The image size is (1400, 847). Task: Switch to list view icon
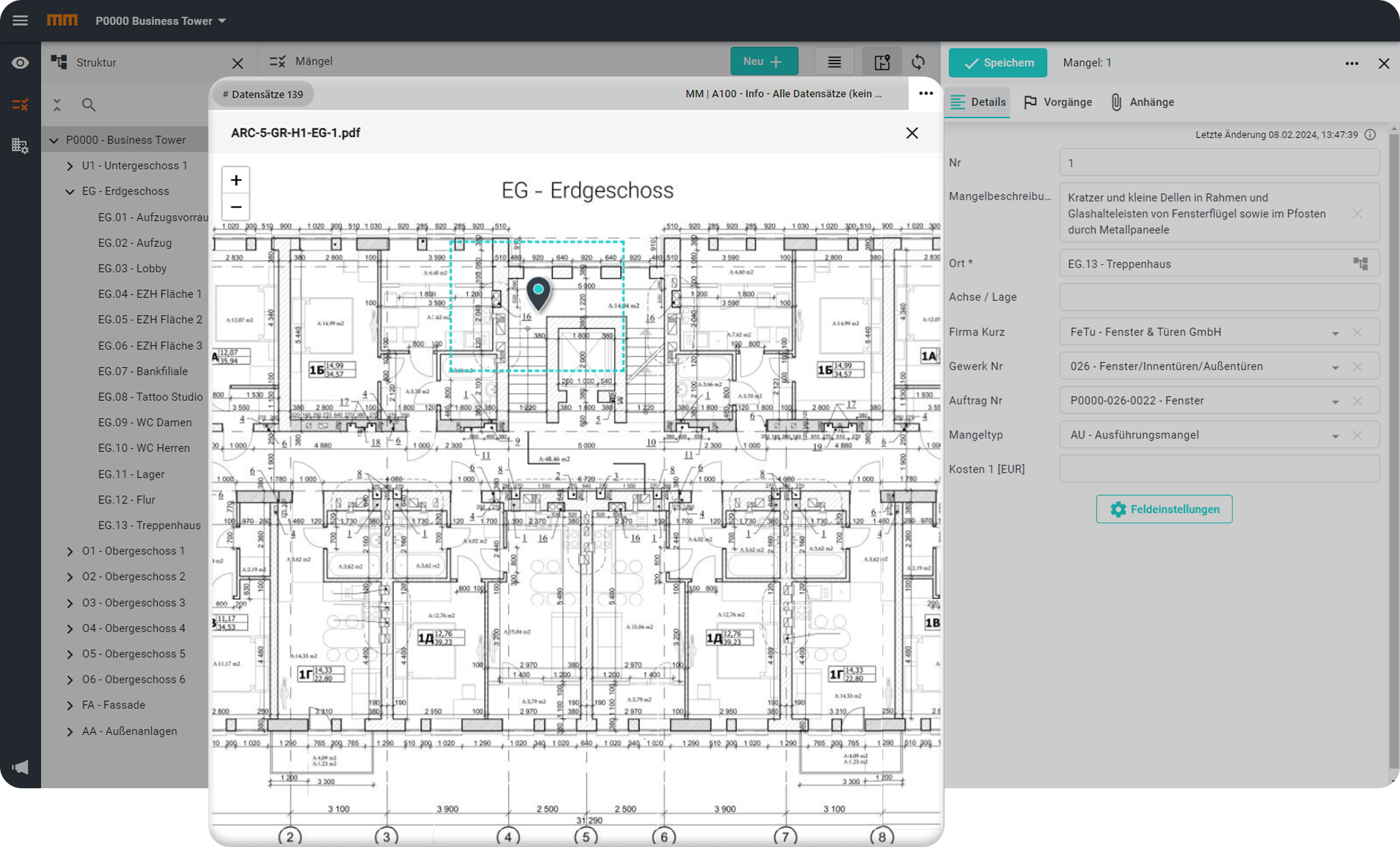click(x=834, y=62)
